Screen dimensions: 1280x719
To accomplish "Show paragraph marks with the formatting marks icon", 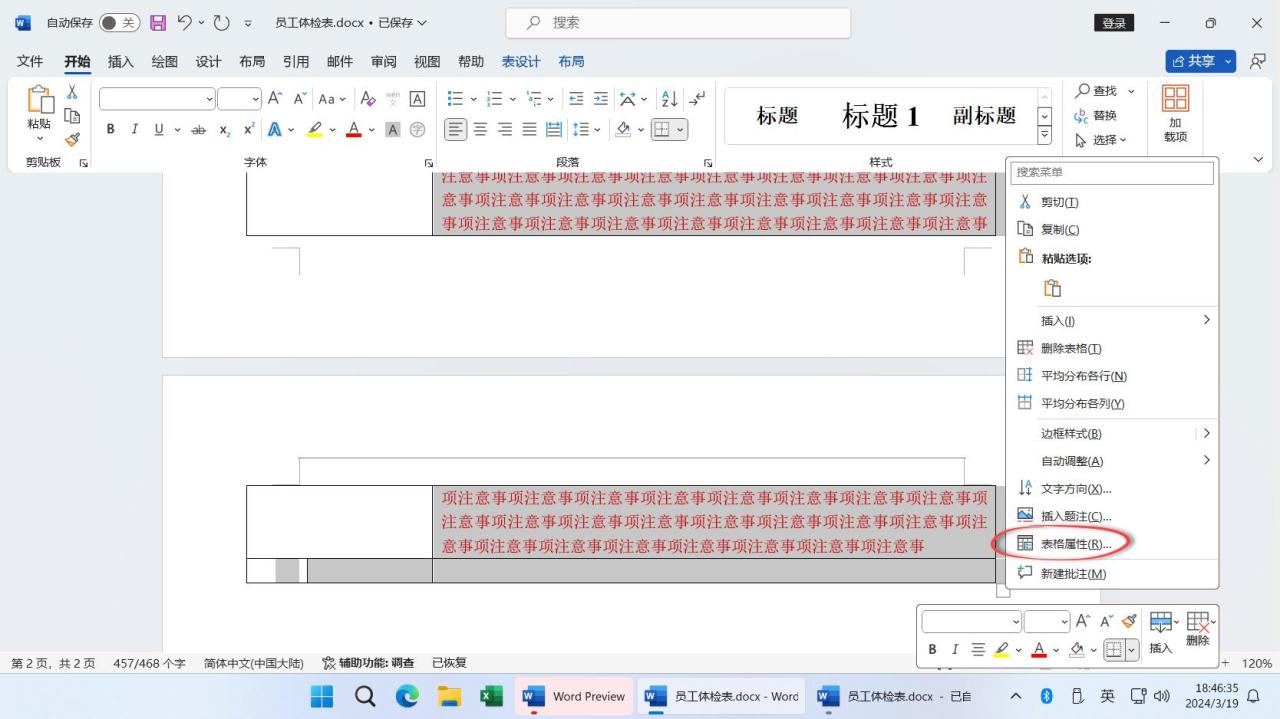I will tap(699, 99).
